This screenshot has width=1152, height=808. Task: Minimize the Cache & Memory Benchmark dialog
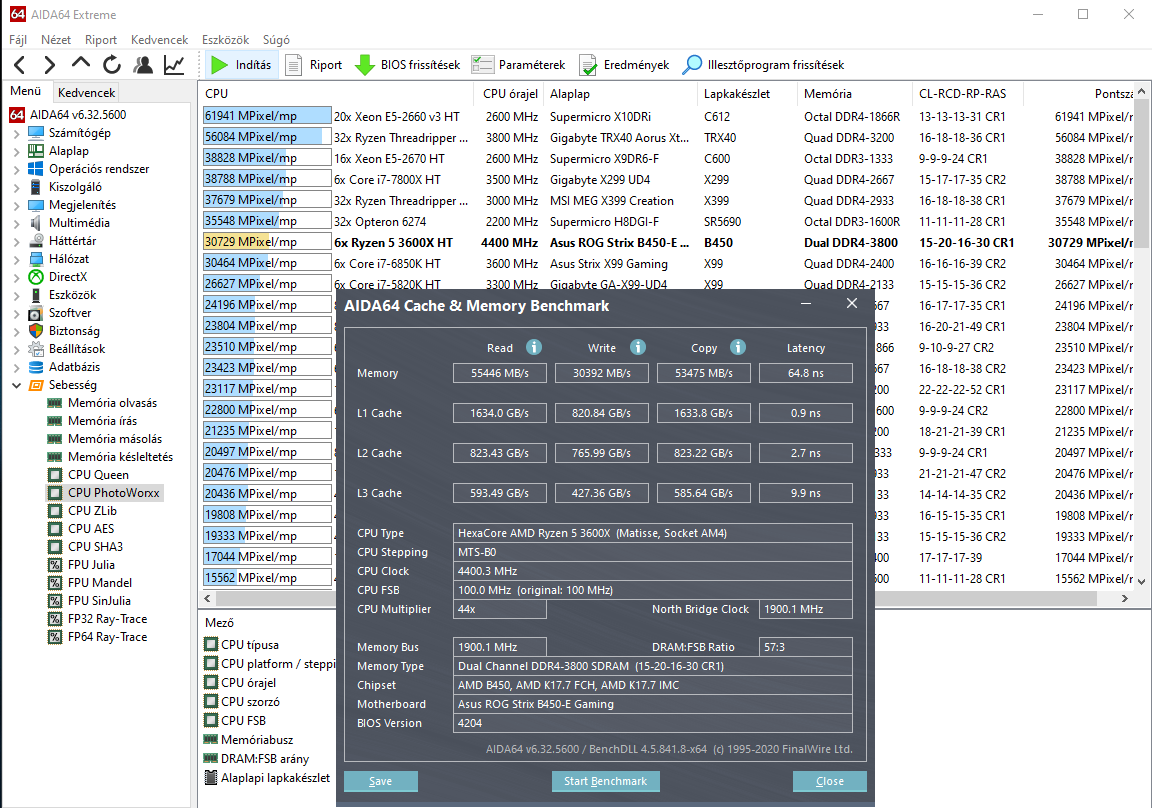click(806, 303)
